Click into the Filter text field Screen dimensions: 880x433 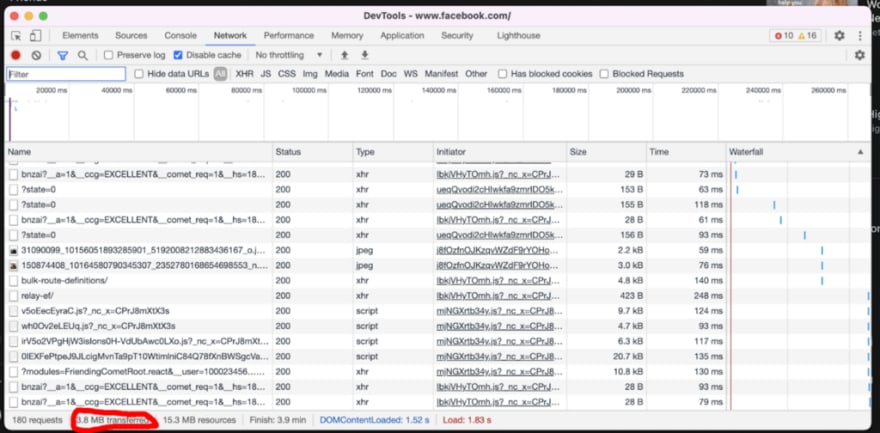point(66,74)
